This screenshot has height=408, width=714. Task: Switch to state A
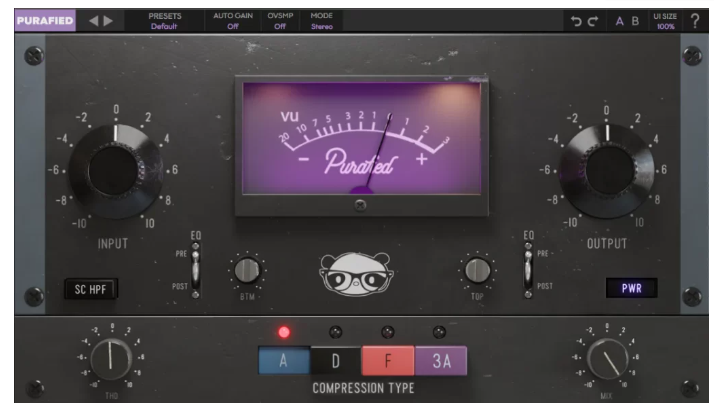(x=619, y=21)
